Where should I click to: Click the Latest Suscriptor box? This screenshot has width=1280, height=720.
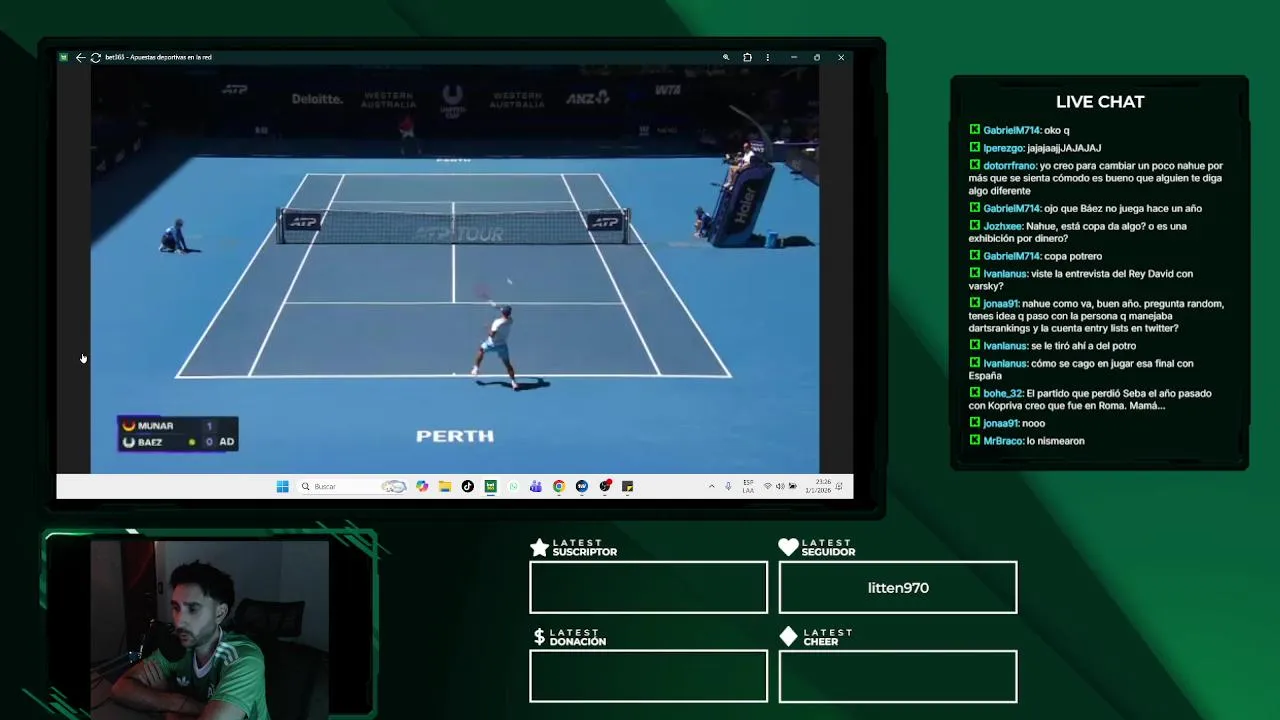[x=648, y=587]
